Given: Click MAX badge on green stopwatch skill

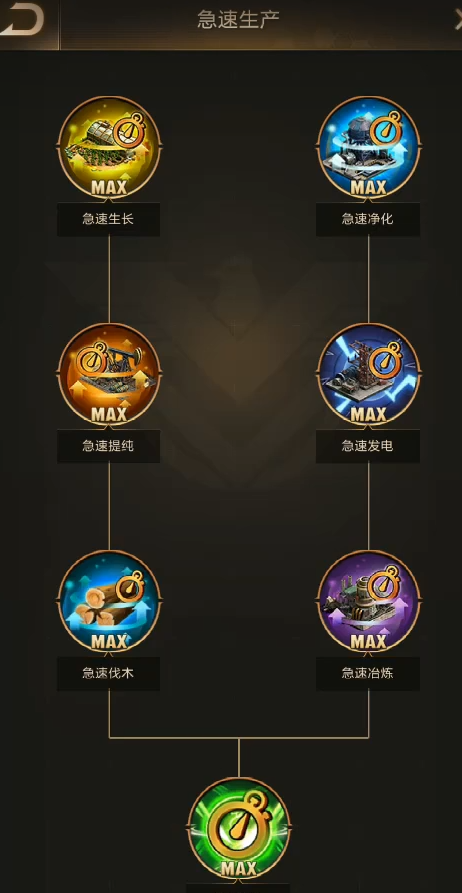Looking at the screenshot, I should (239, 869).
